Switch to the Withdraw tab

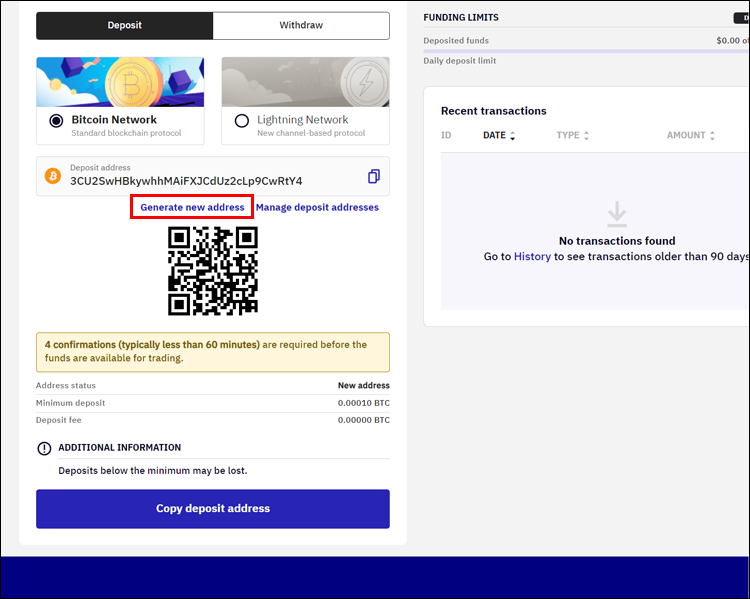(301, 25)
